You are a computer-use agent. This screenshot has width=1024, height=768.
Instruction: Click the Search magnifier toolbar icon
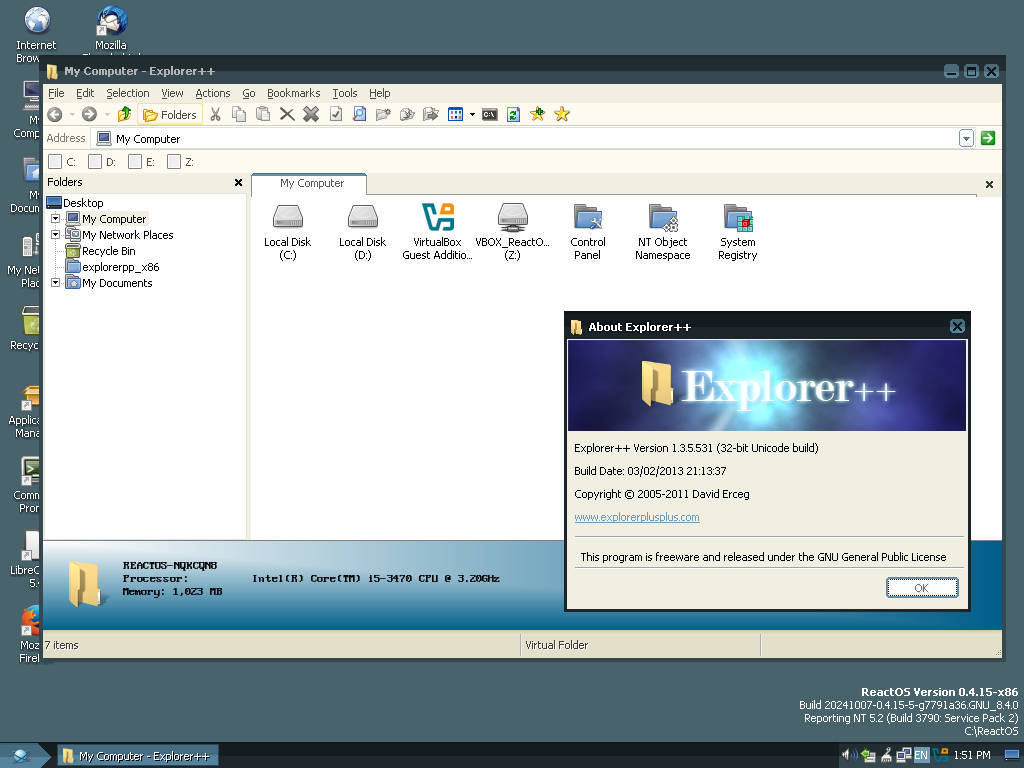tap(359, 114)
